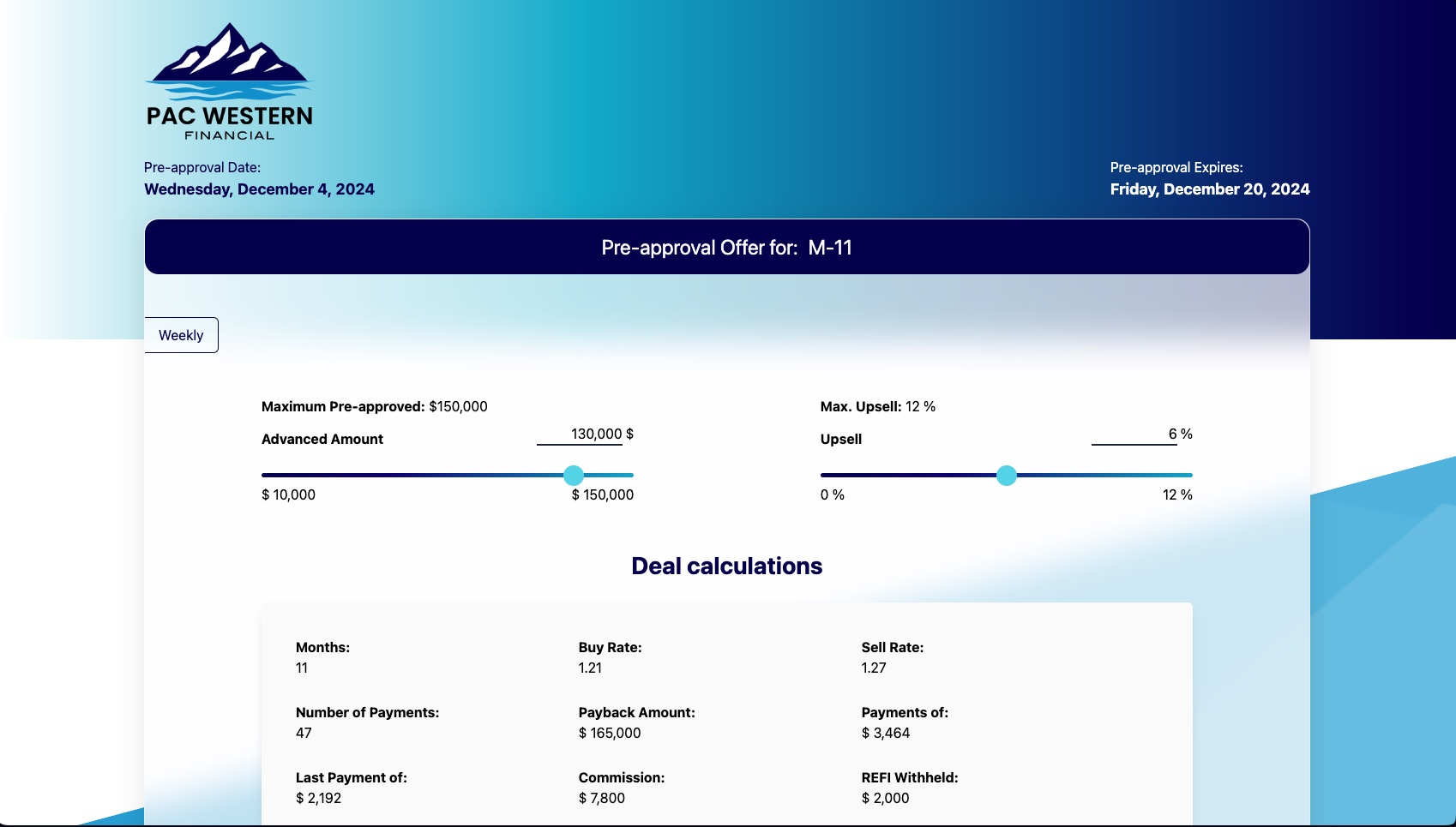Screen dimensions: 1456x827
Task: Click the $ 10,000 minimum slider label
Action: click(288, 495)
